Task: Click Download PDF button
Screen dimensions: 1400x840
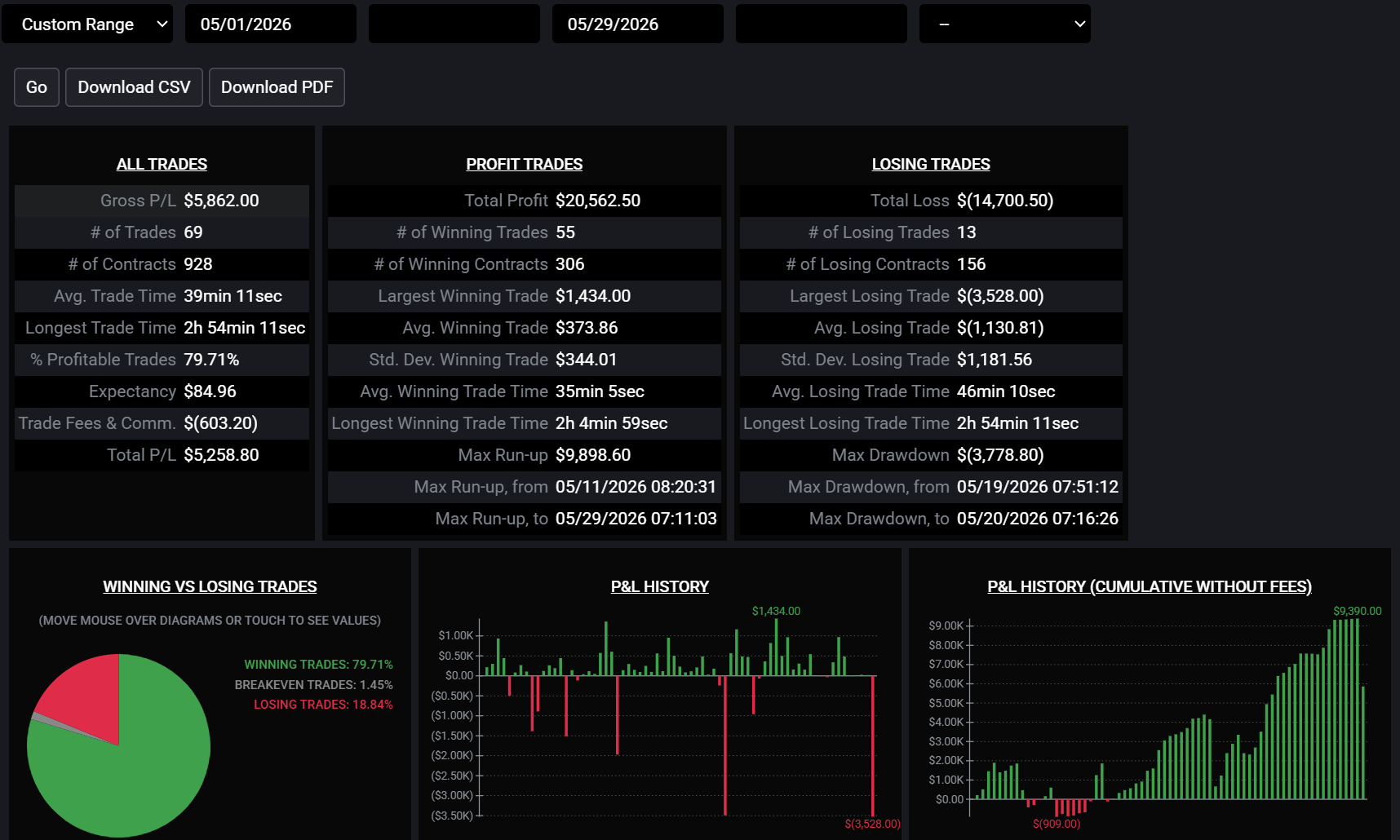Action: point(277,87)
